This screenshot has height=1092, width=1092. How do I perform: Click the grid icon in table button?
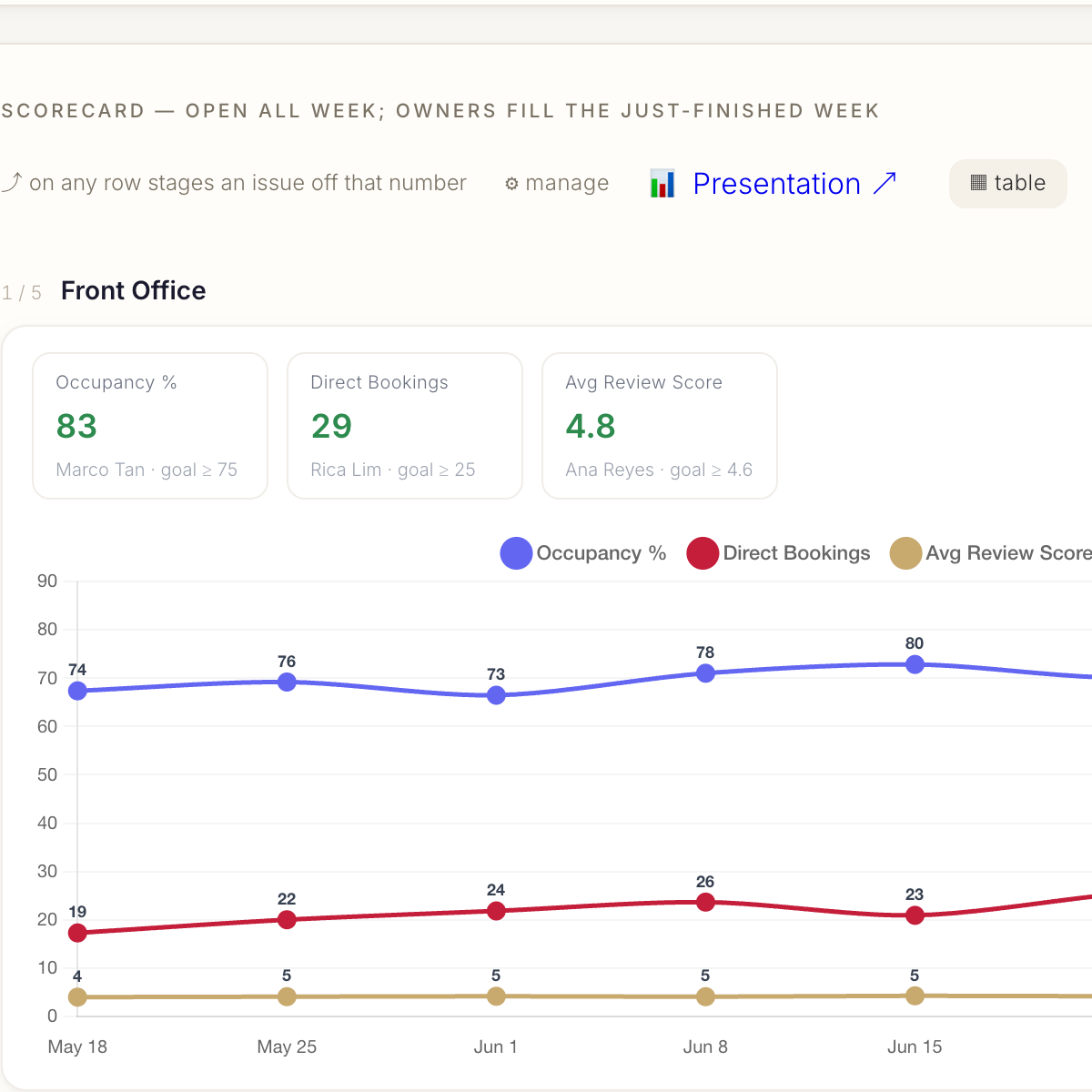pyautogui.click(x=978, y=183)
